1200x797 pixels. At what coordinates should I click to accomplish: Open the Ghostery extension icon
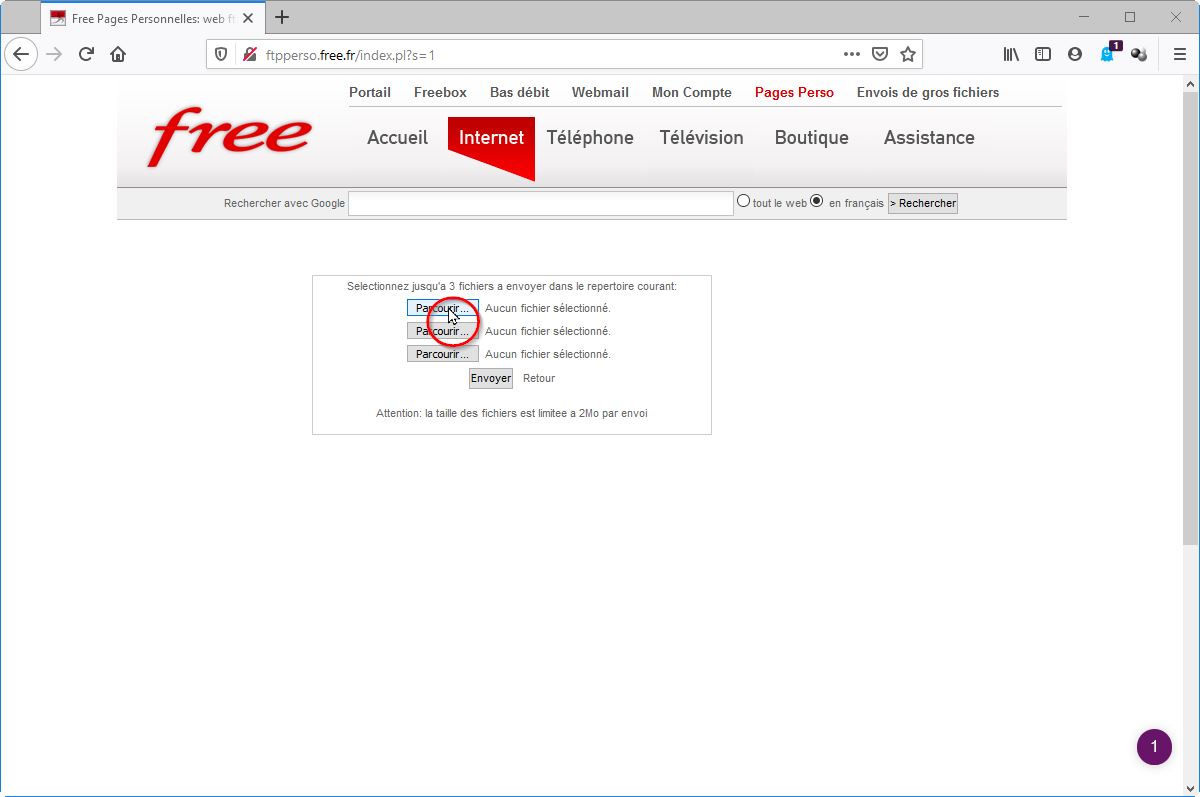pyautogui.click(x=1108, y=55)
